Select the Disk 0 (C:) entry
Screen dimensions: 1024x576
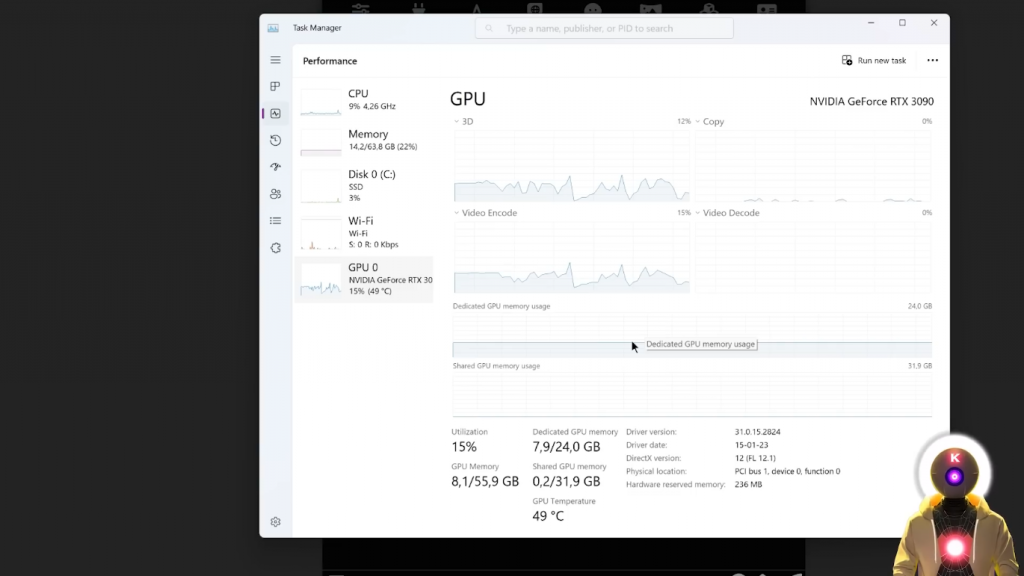tap(364, 186)
